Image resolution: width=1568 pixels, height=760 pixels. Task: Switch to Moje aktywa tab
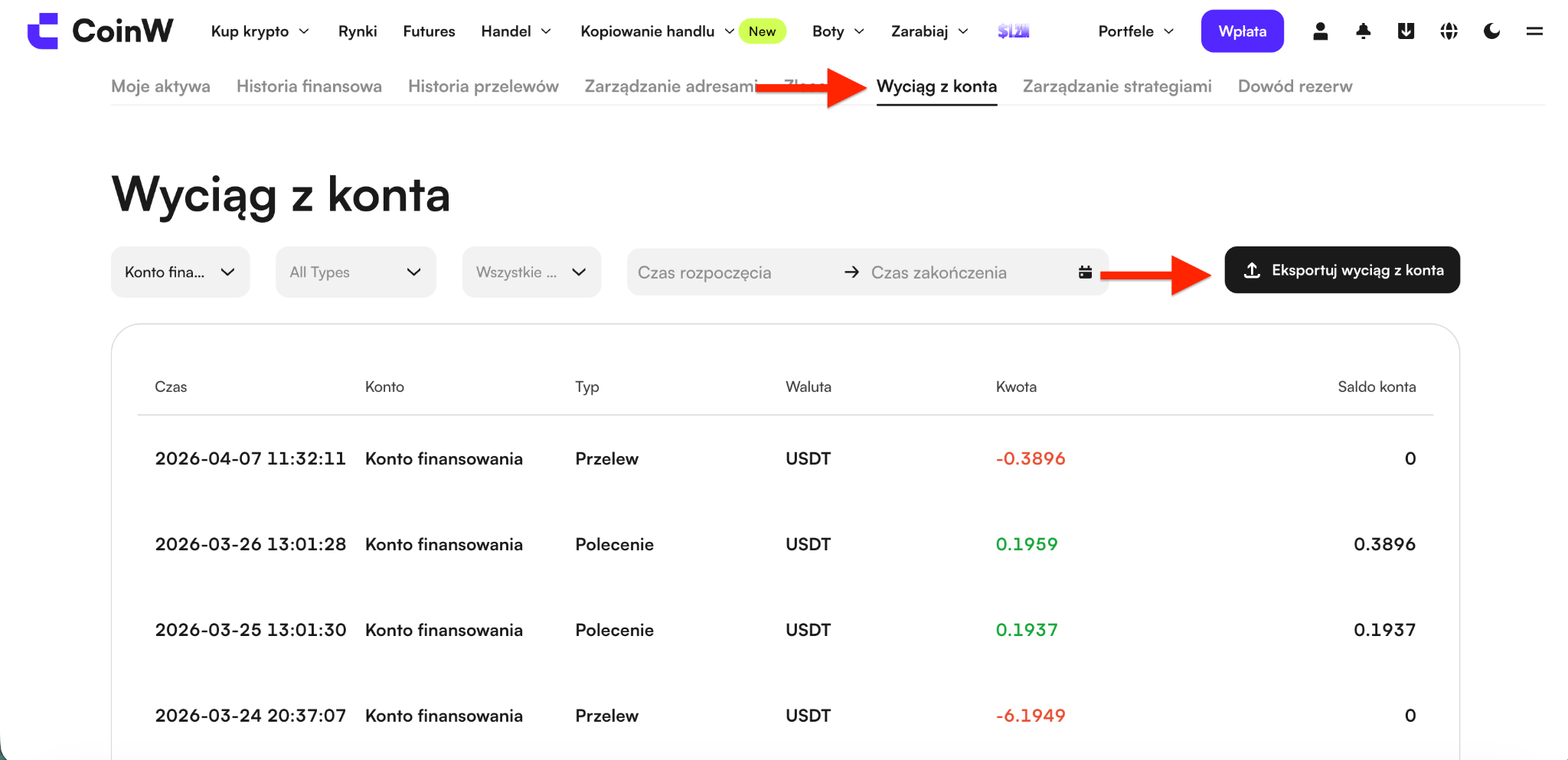(161, 86)
